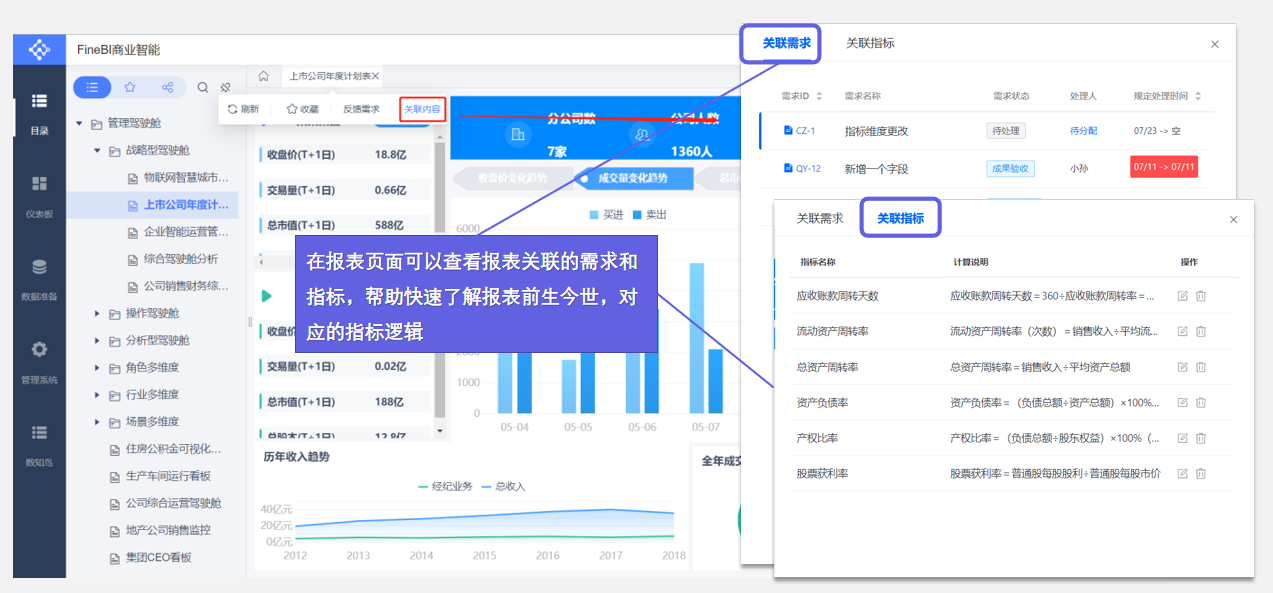Delete the 产权比率 indicator
The image size is (1273, 593).
point(1201,438)
